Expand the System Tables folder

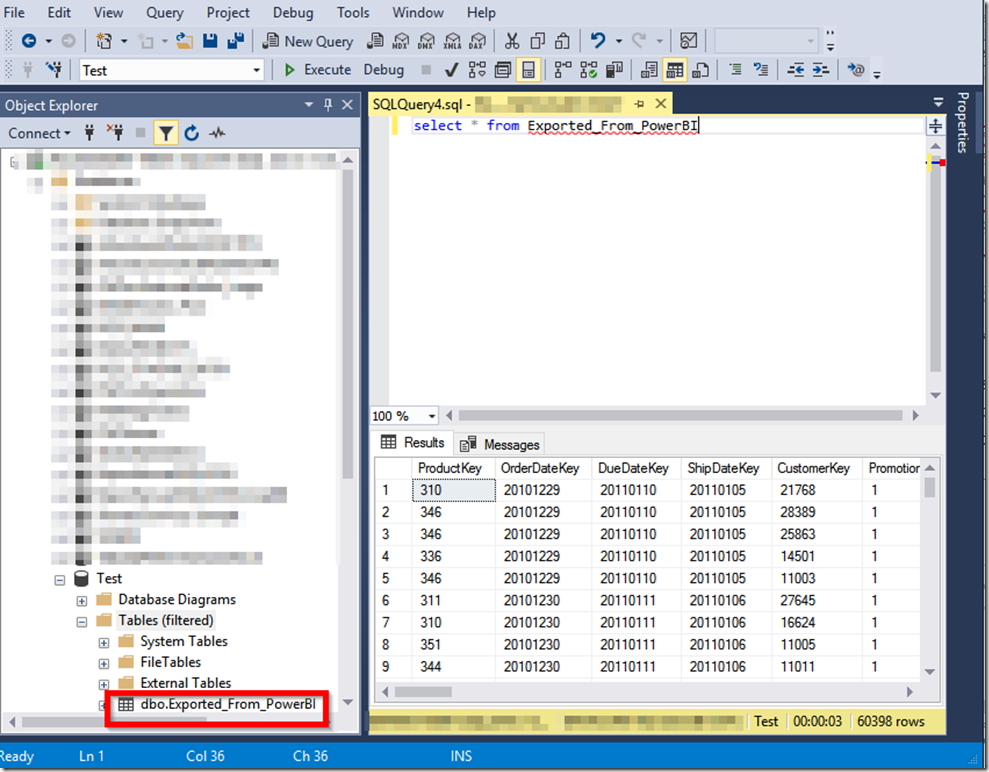point(104,643)
